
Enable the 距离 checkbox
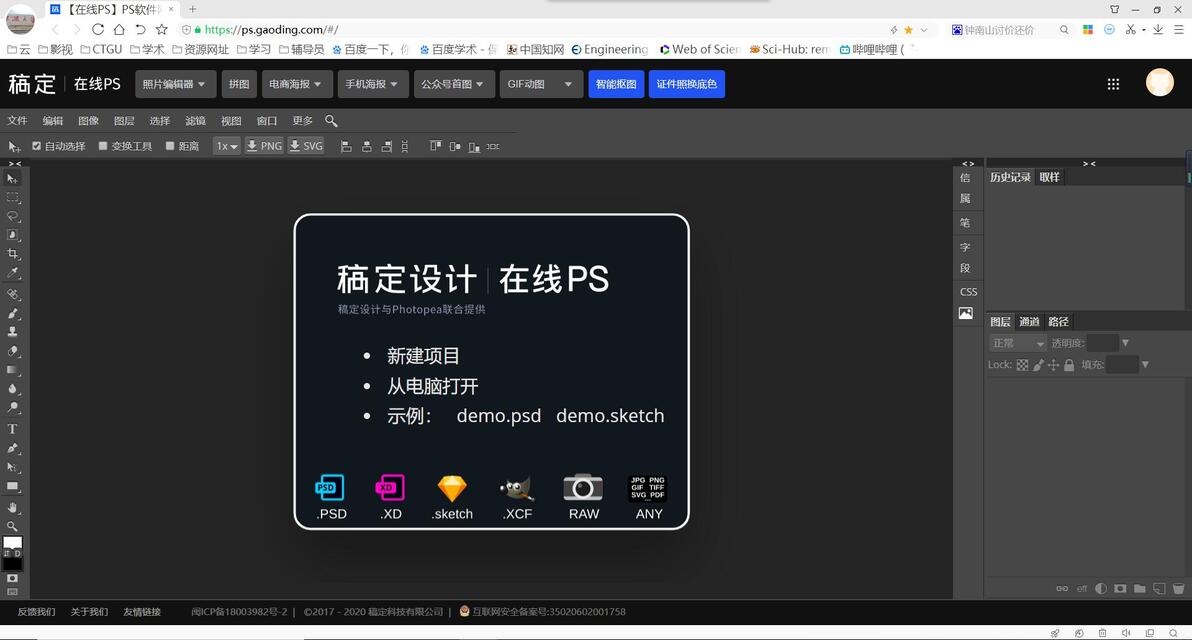point(170,146)
